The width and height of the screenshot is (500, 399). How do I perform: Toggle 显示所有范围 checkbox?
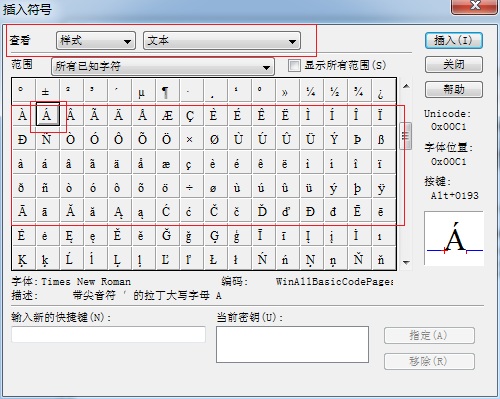coord(294,65)
